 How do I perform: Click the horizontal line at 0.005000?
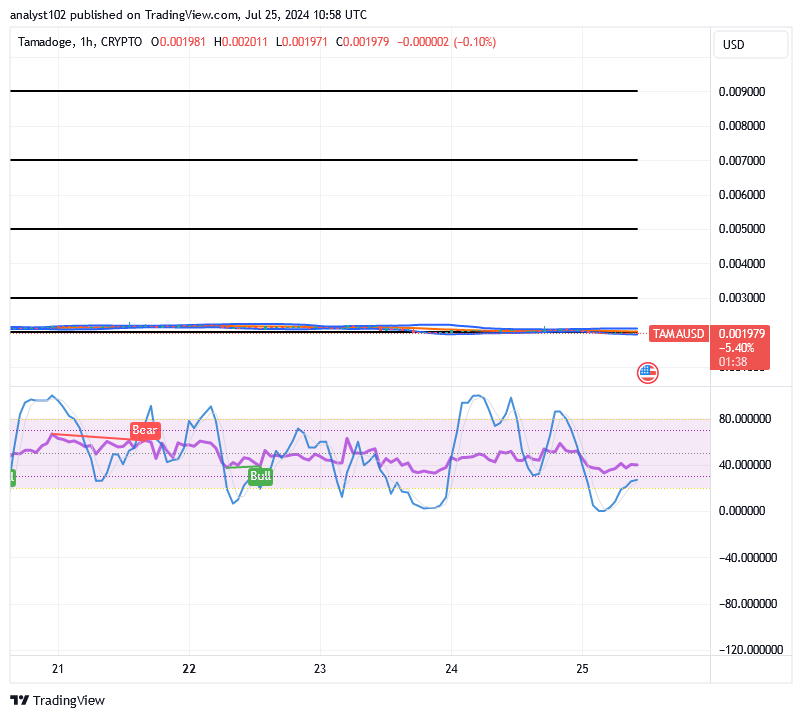click(324, 229)
